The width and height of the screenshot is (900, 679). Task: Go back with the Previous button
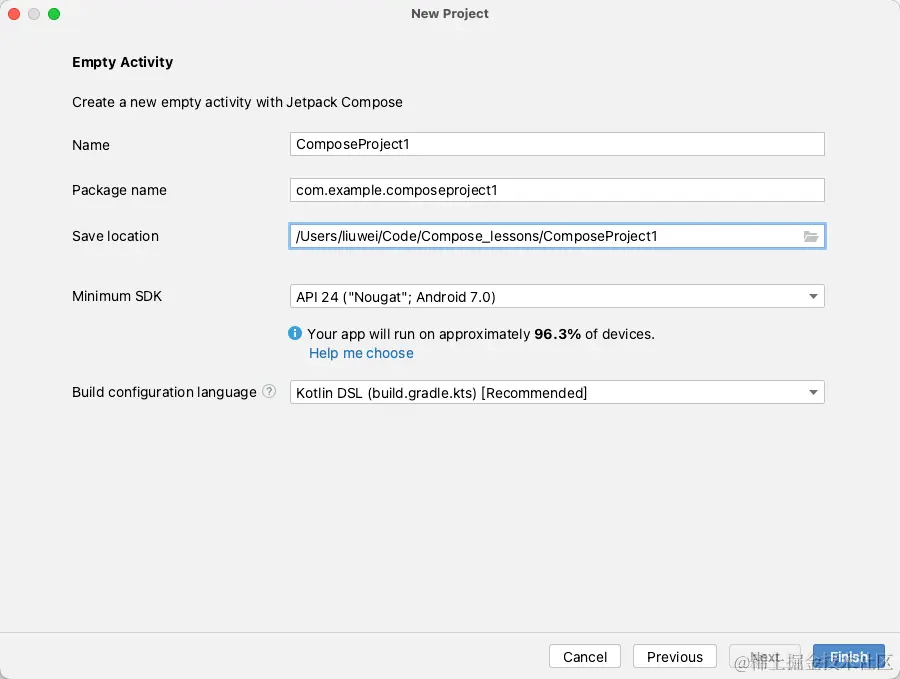click(x=674, y=657)
